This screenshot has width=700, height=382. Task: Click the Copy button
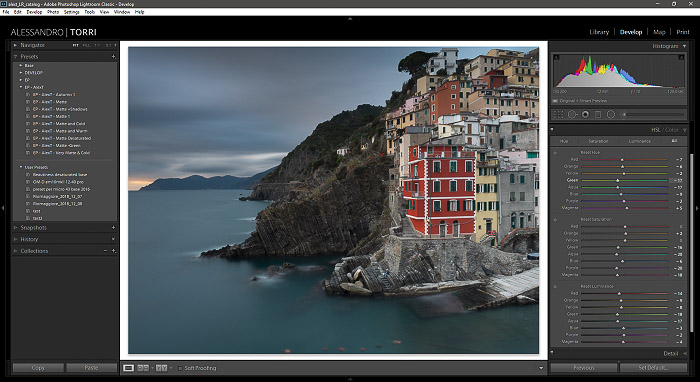[x=38, y=368]
